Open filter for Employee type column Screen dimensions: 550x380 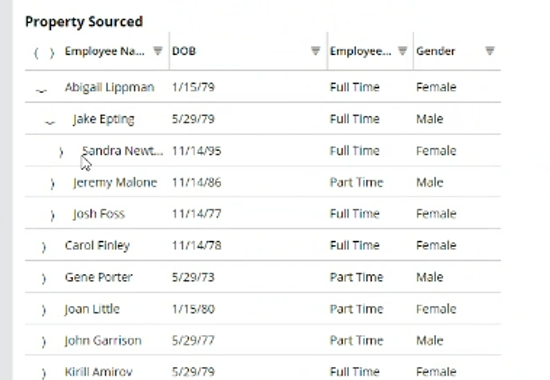[402, 51]
